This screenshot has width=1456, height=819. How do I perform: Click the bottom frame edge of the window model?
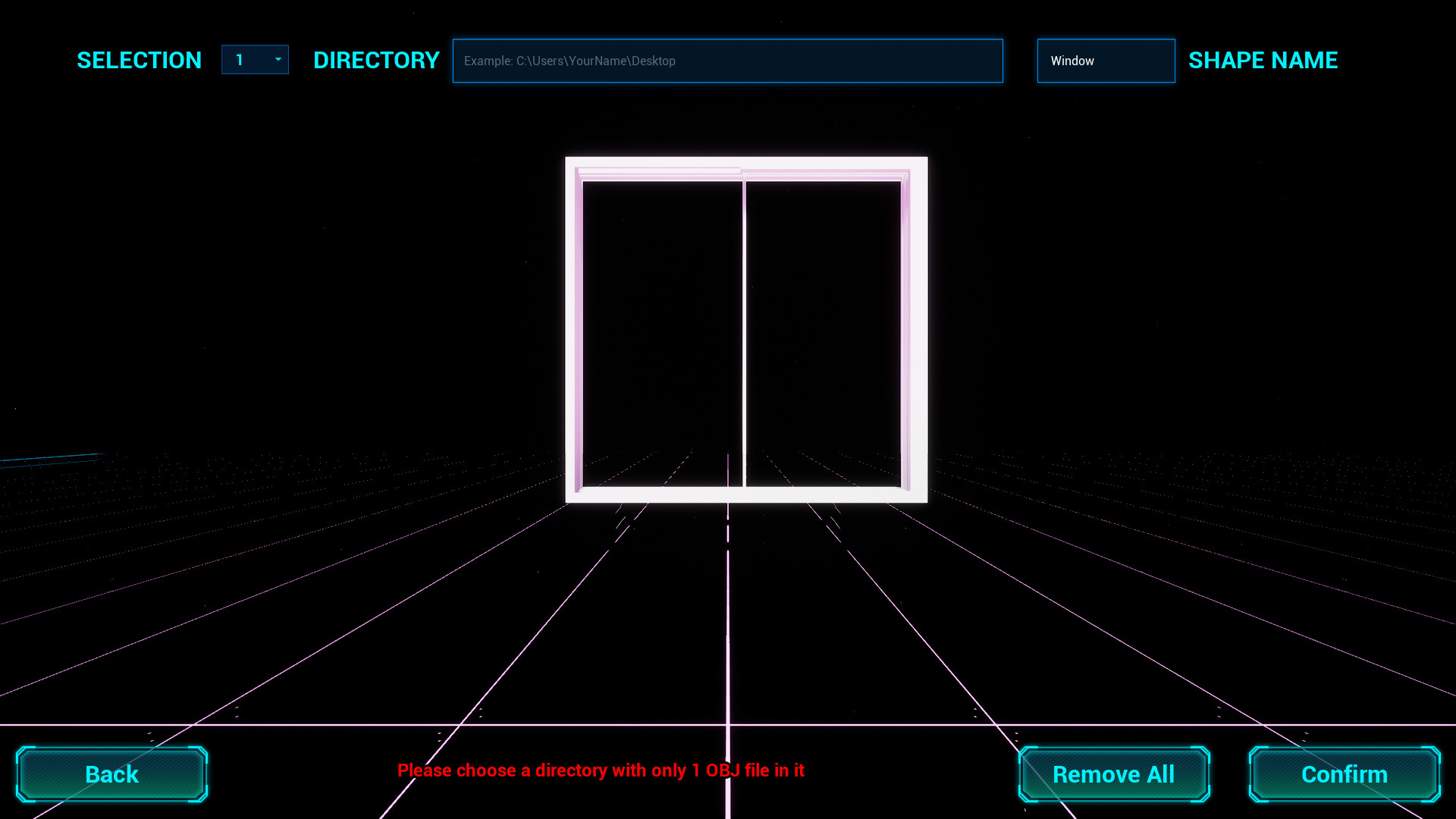[746, 494]
